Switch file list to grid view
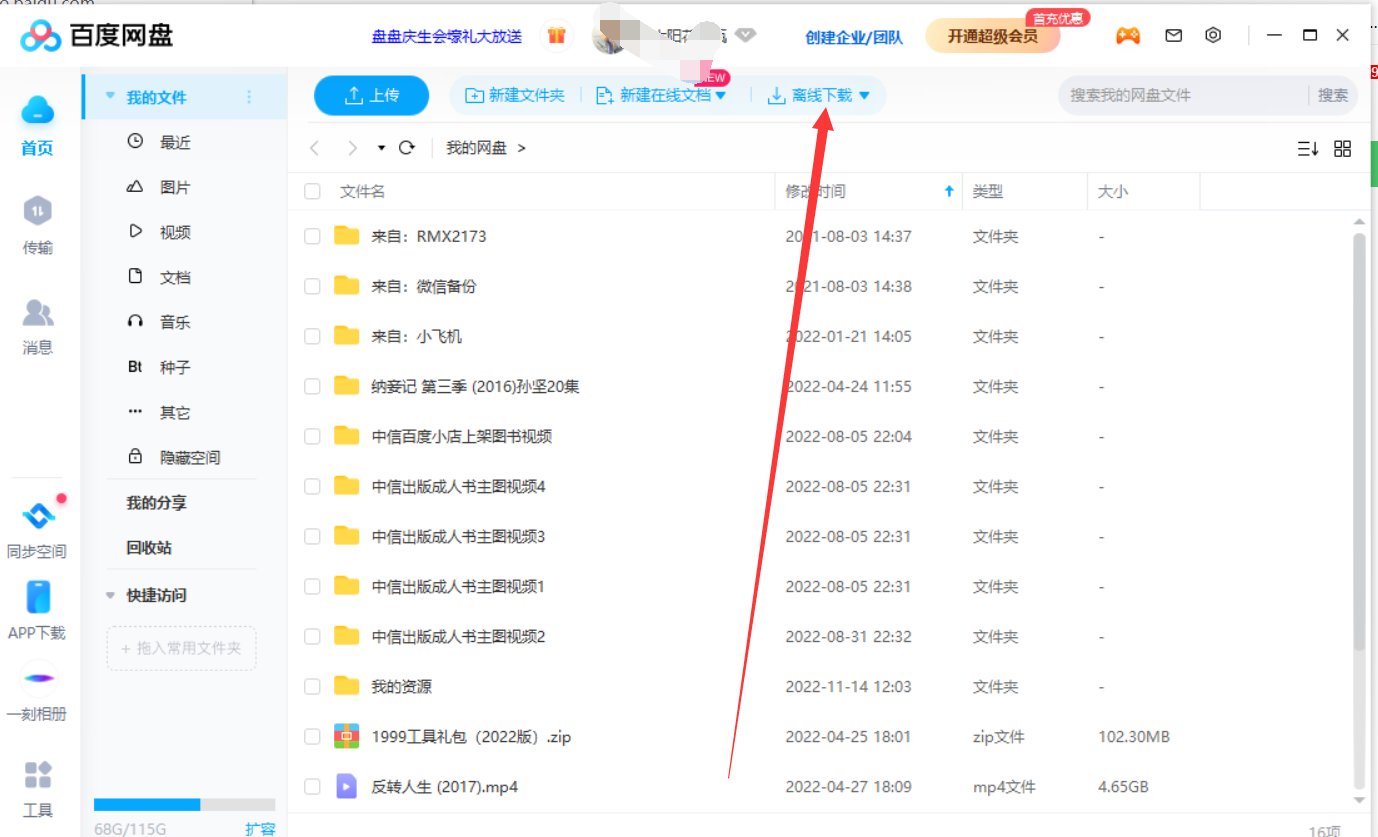 coord(1342,148)
